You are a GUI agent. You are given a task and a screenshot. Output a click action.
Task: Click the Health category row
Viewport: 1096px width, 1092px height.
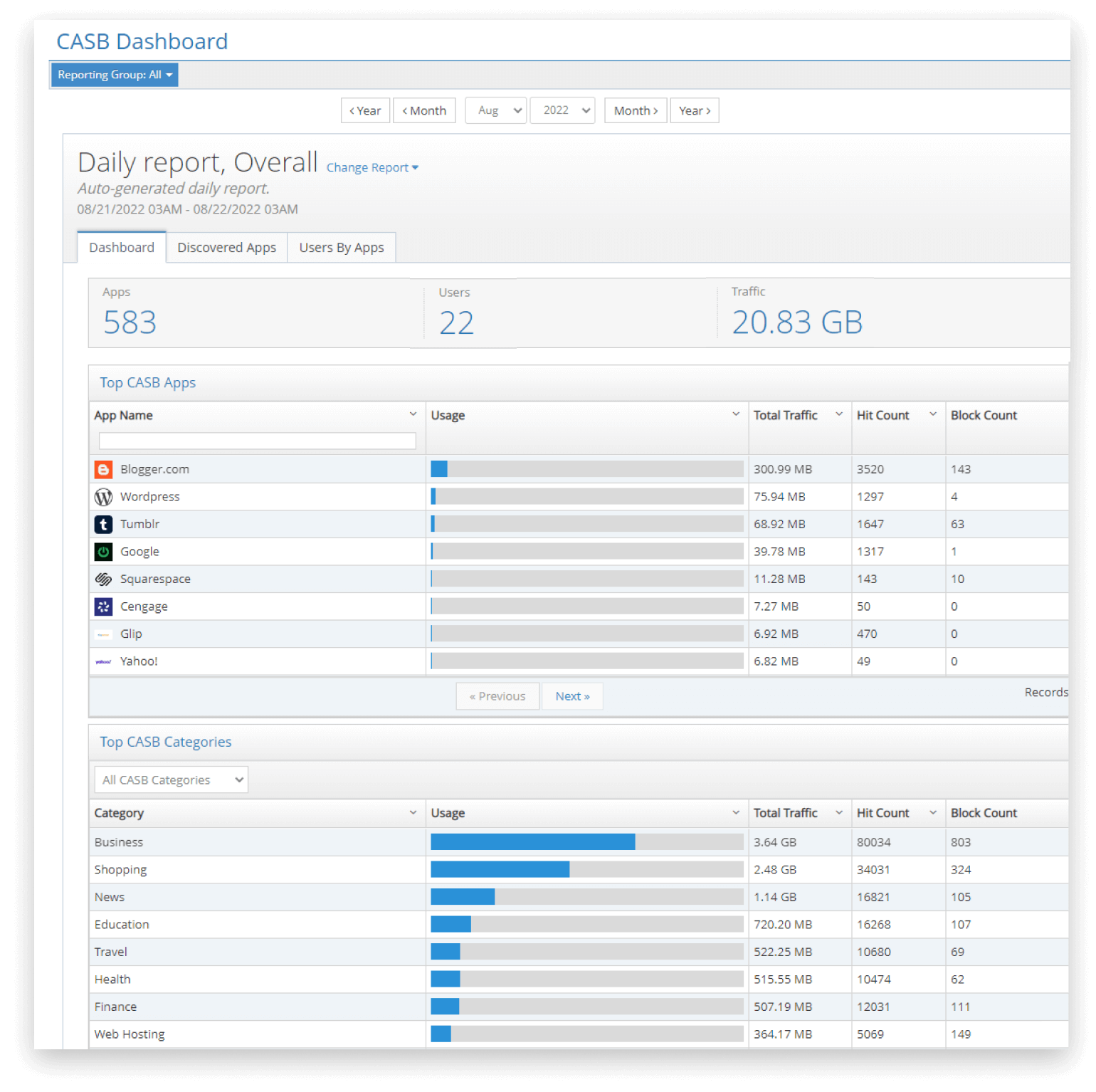click(579, 980)
